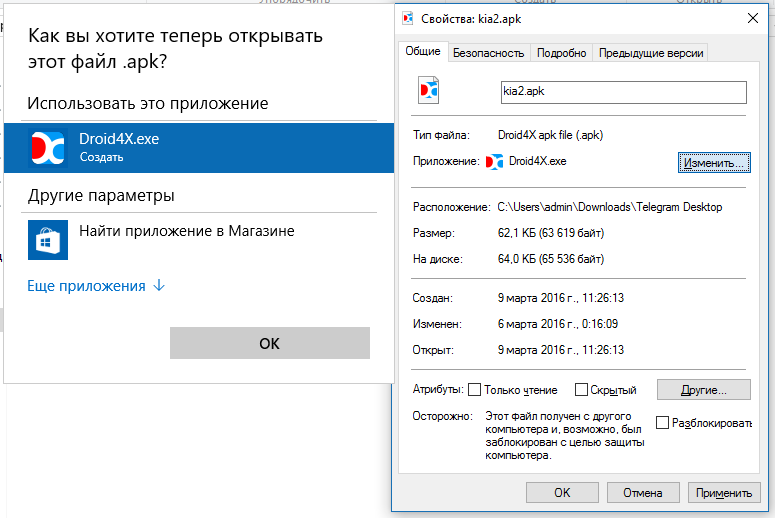Select the Droid4X.exe app icon

[x=48, y=147]
